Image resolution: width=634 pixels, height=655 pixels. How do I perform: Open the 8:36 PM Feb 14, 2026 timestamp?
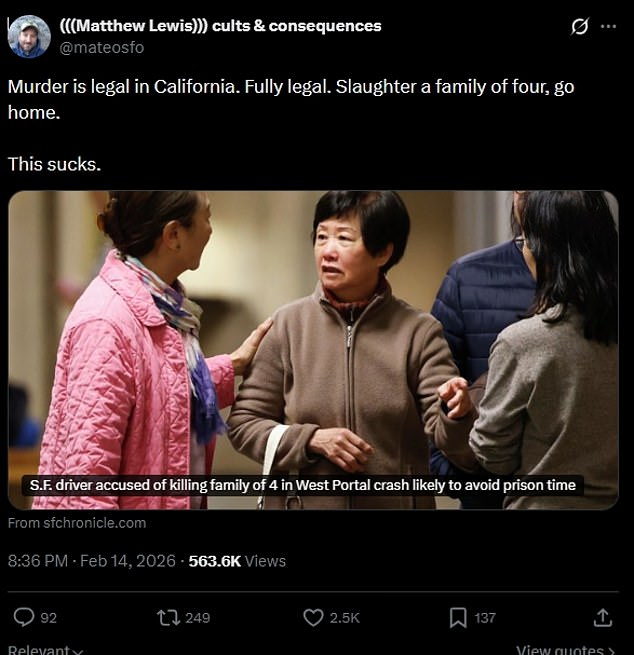91,561
